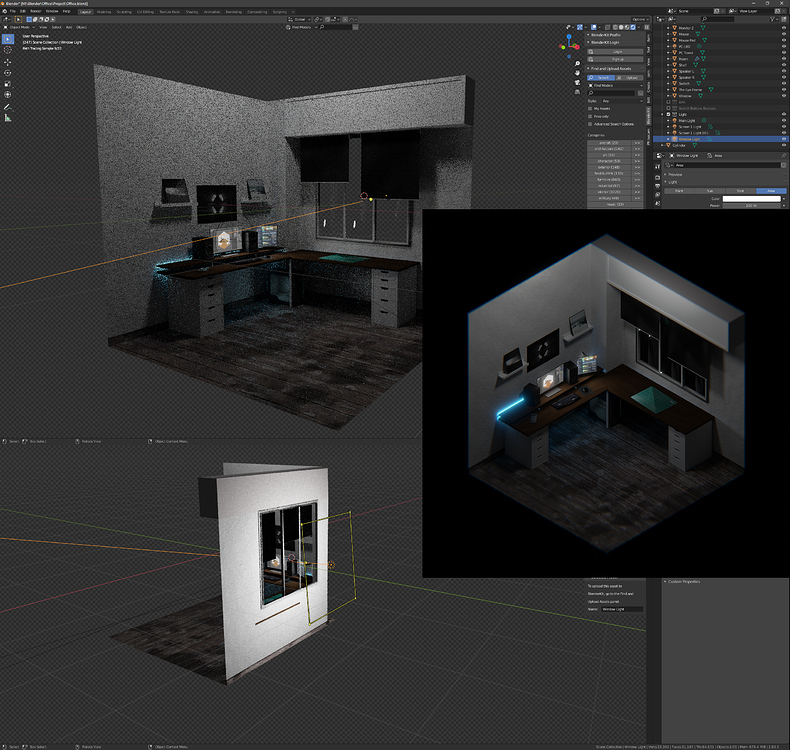Screen dimensions: 790x750
Task: Select the Select Box tool in the viewport toolbar
Action: [8, 39]
